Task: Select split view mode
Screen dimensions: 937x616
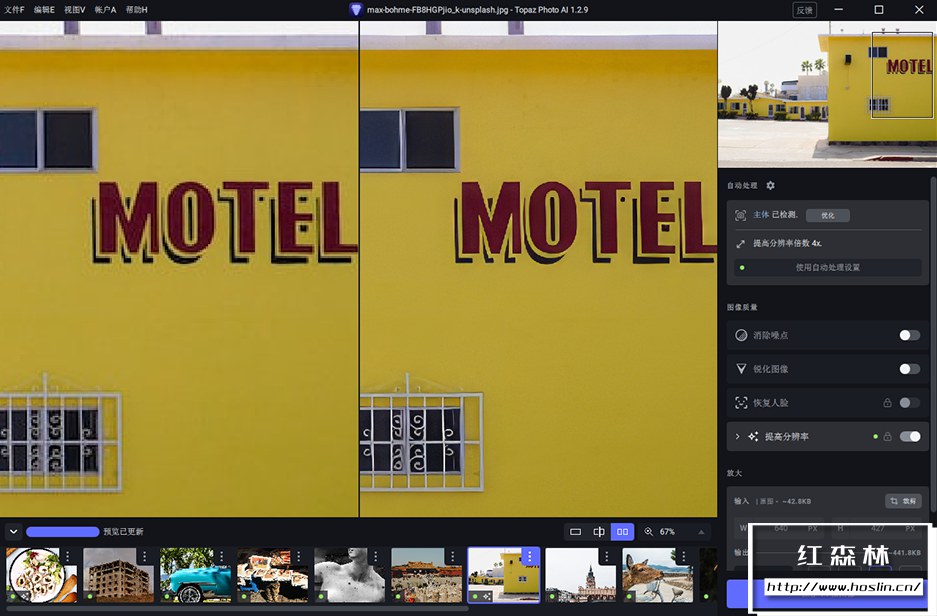Action: [599, 531]
